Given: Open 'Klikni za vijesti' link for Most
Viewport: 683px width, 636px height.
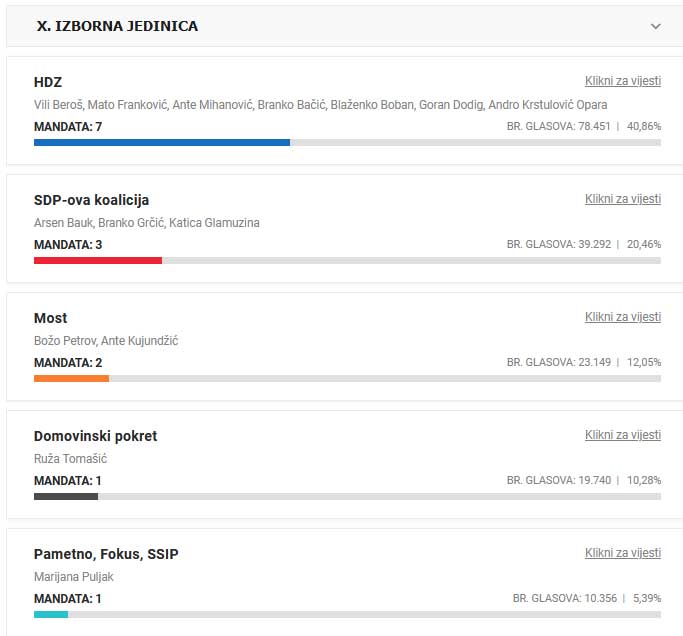Looking at the screenshot, I should [622, 317].
